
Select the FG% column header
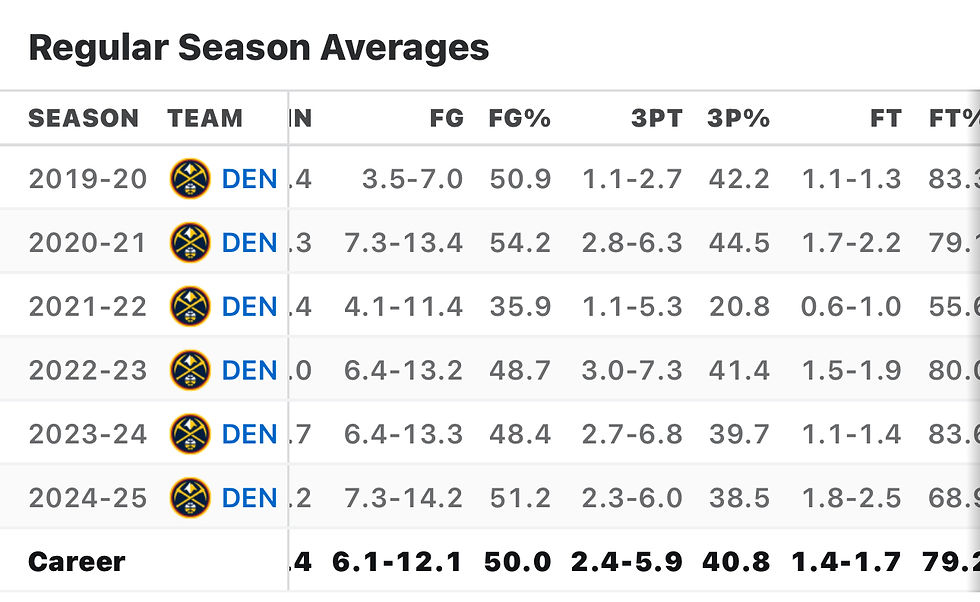tap(519, 118)
